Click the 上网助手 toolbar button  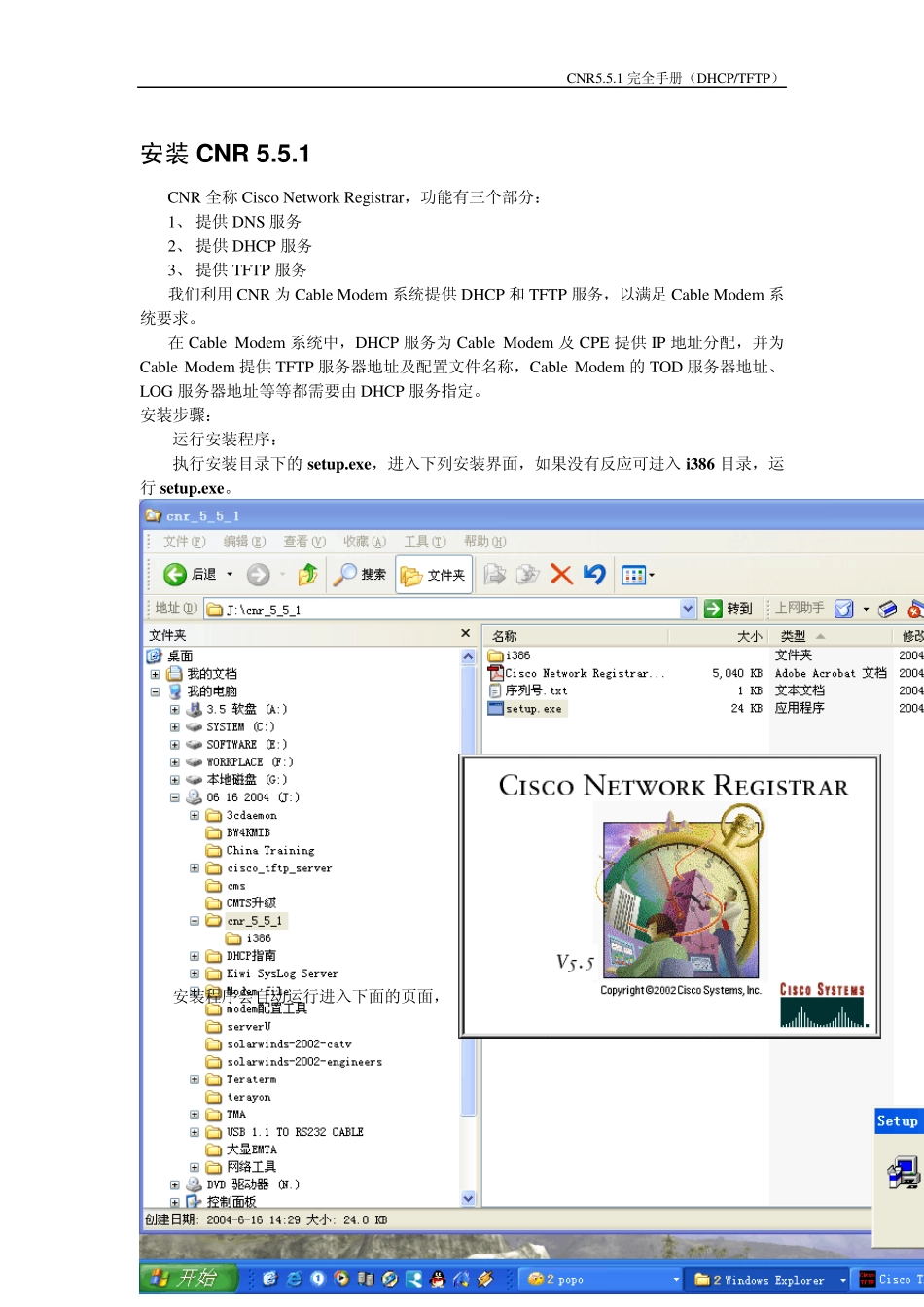800,608
